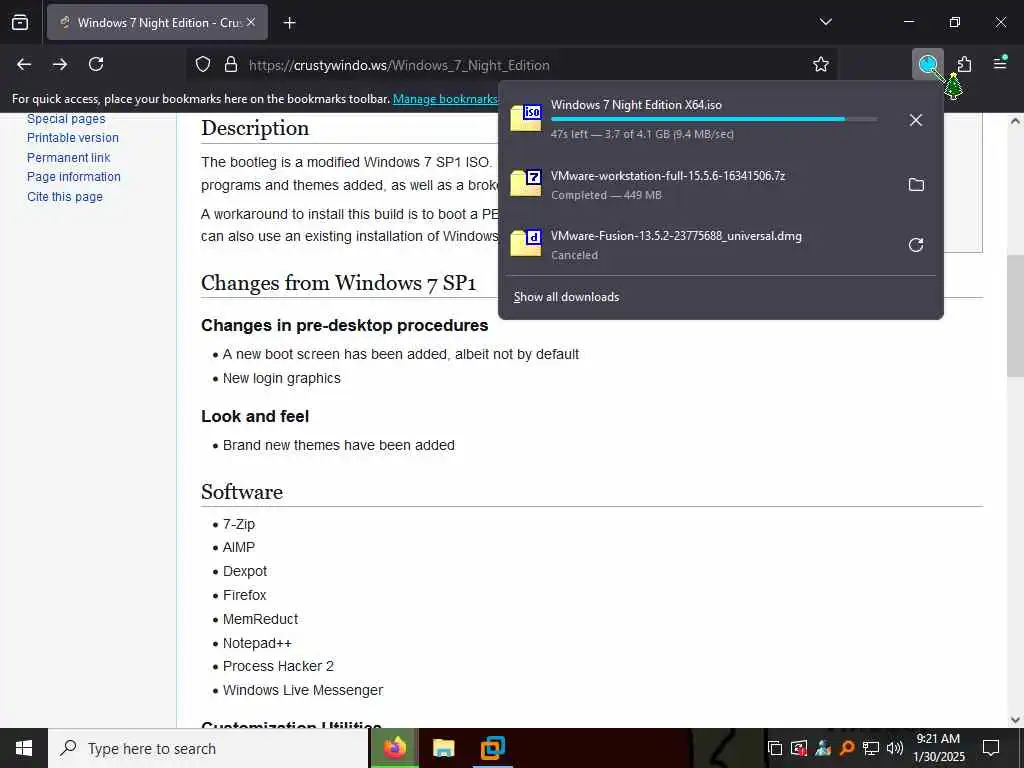The height and width of the screenshot is (768, 1024).
Task: Open Printable version link
Action: point(72,138)
